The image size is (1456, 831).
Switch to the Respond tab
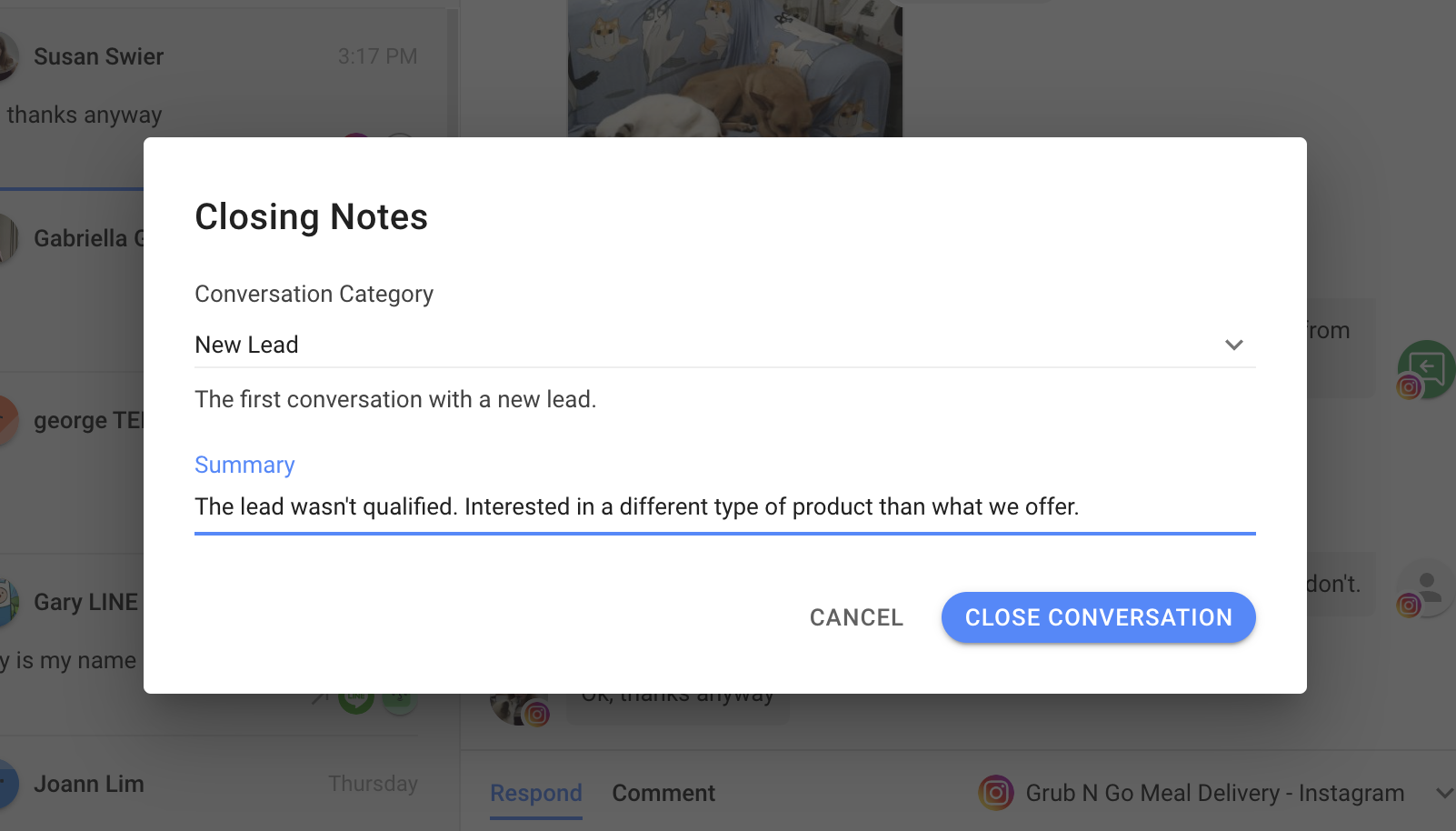click(x=535, y=793)
